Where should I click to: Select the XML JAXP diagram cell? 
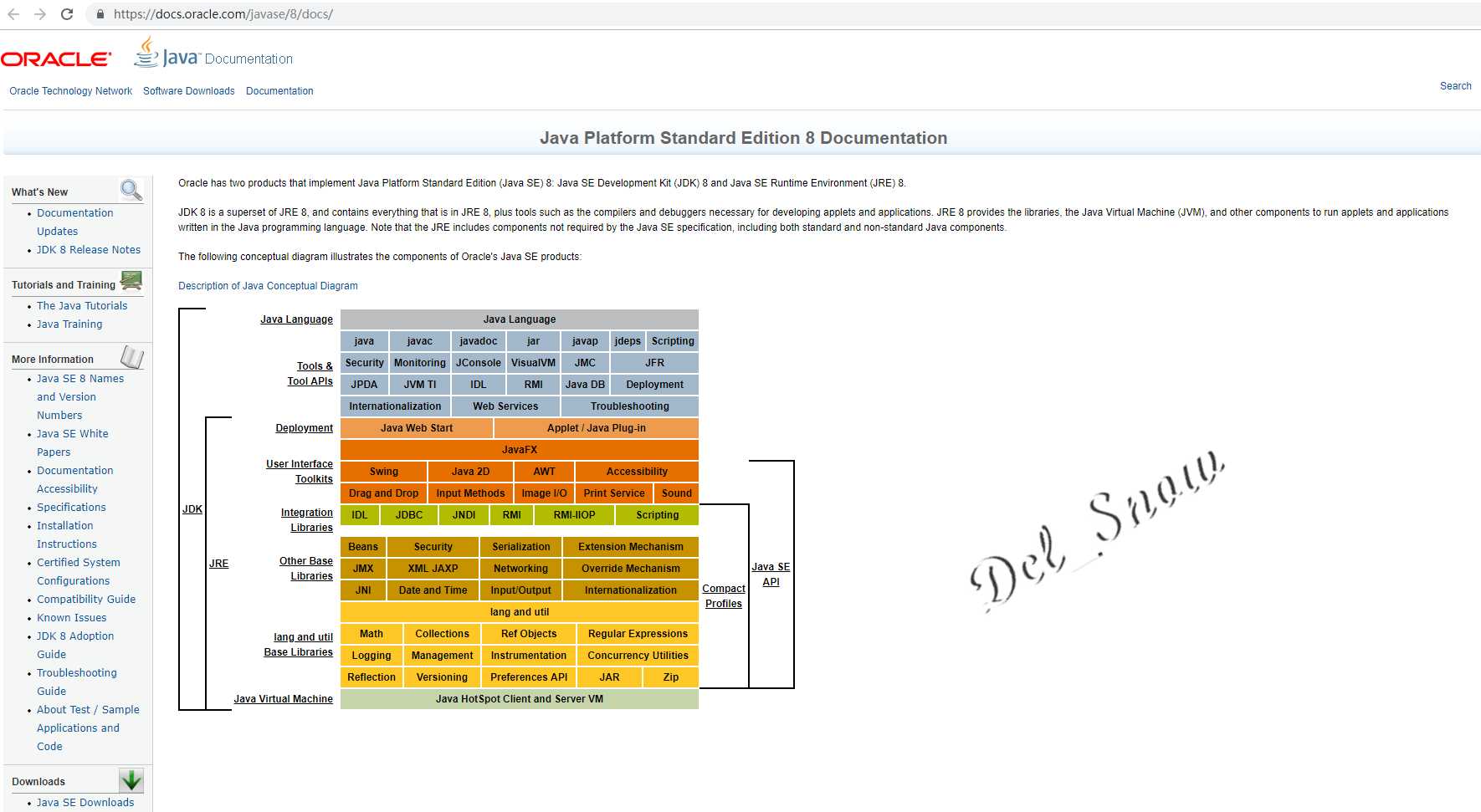click(433, 569)
